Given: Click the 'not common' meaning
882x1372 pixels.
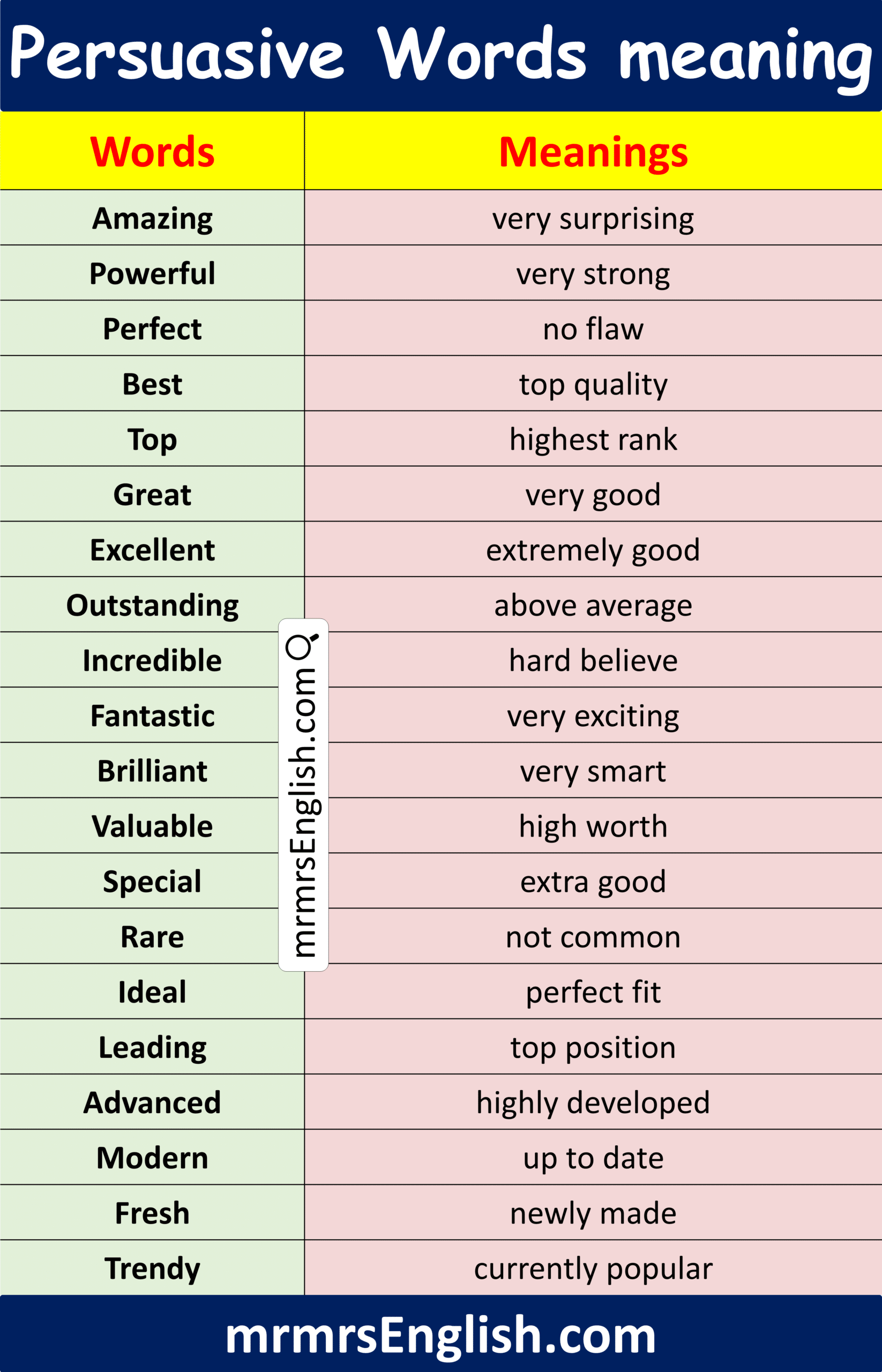Looking at the screenshot, I should (593, 937).
